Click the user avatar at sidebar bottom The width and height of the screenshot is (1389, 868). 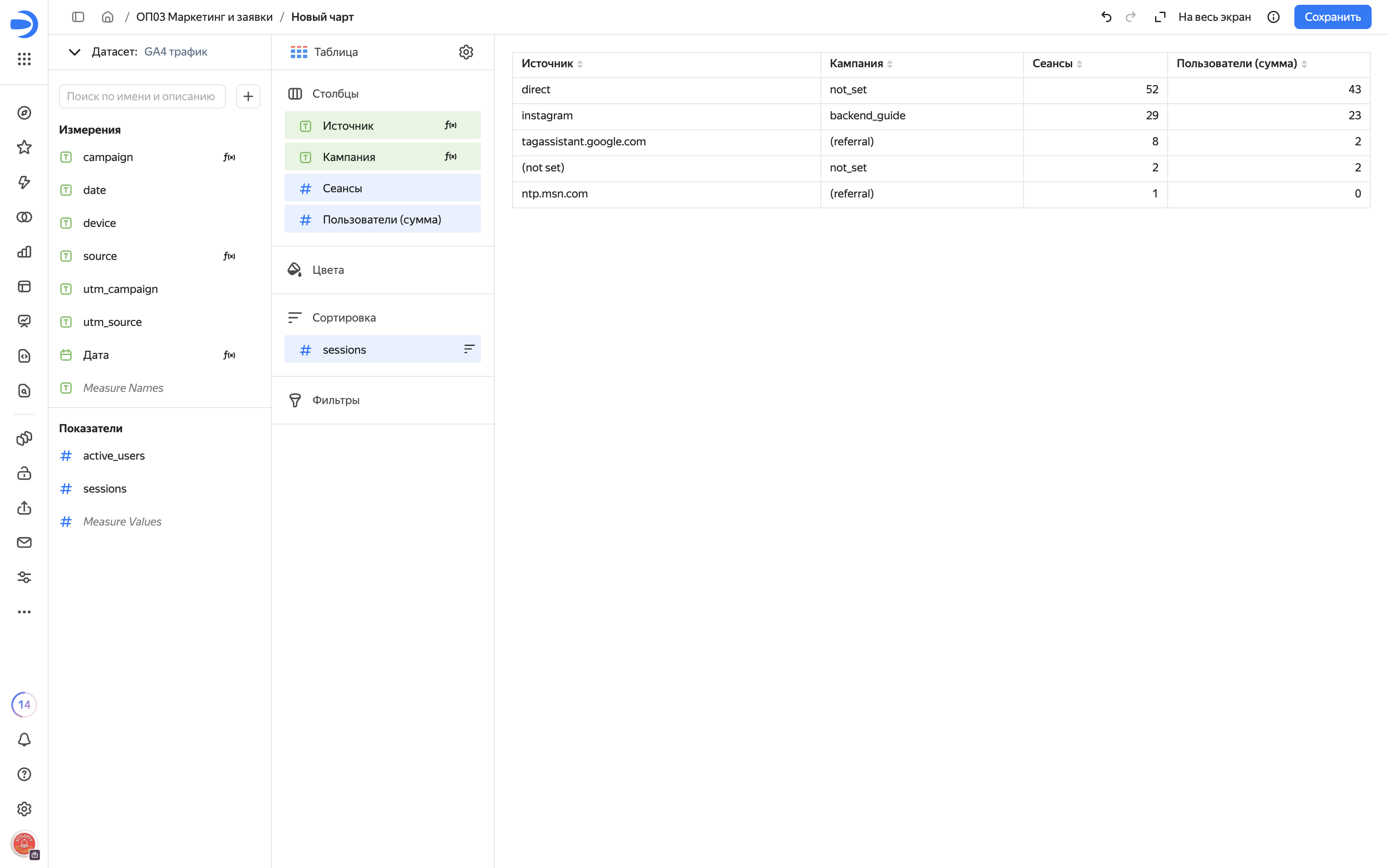click(24, 844)
